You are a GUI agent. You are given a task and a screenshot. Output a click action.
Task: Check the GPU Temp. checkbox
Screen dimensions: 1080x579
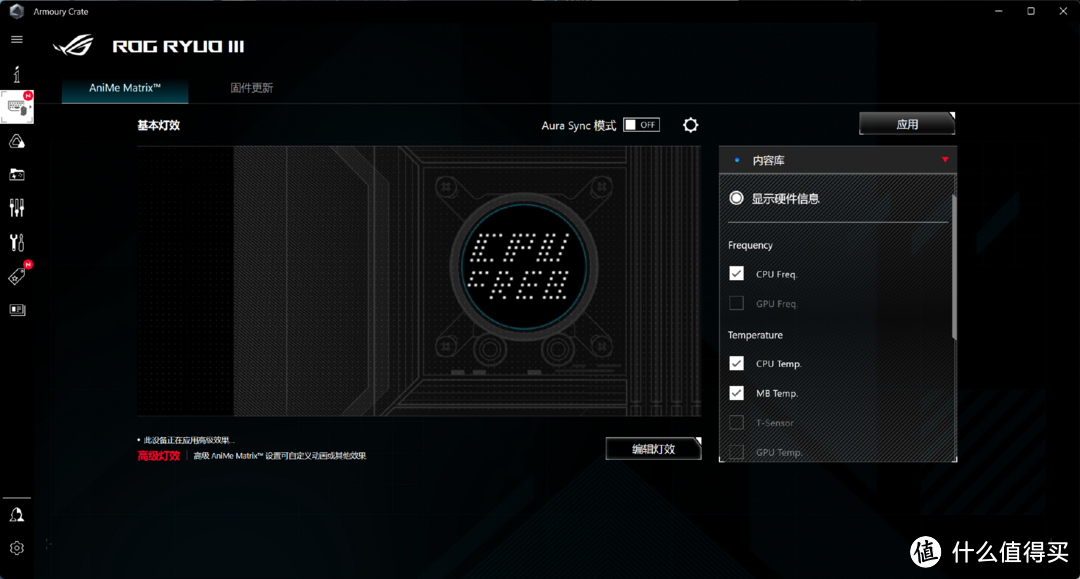pos(736,452)
